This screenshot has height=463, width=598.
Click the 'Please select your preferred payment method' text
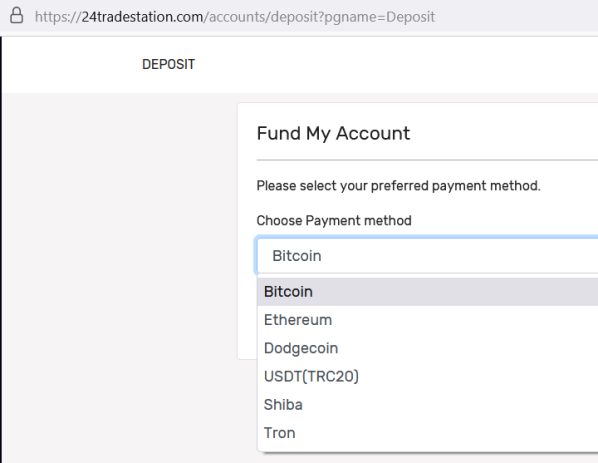pos(398,186)
